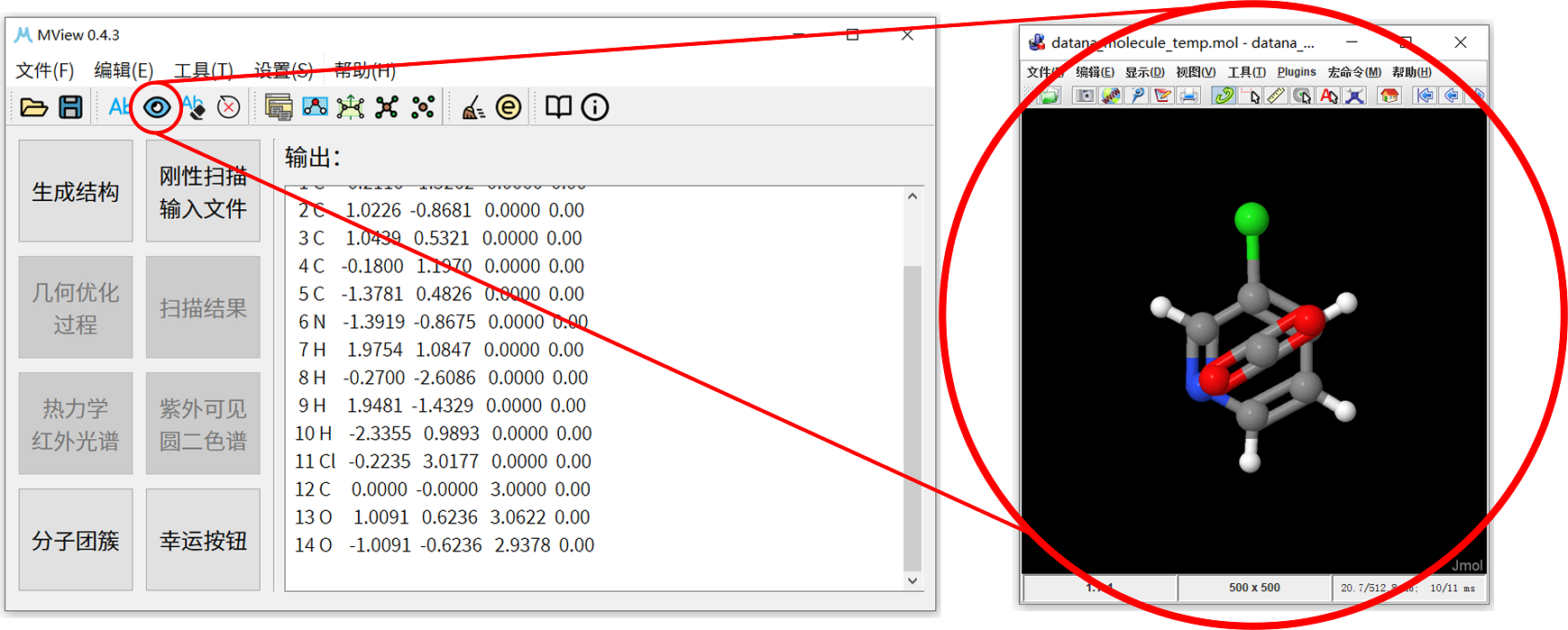The height and width of the screenshot is (630, 1568).
Task: Click the 扫描结果 button
Action: [203, 307]
